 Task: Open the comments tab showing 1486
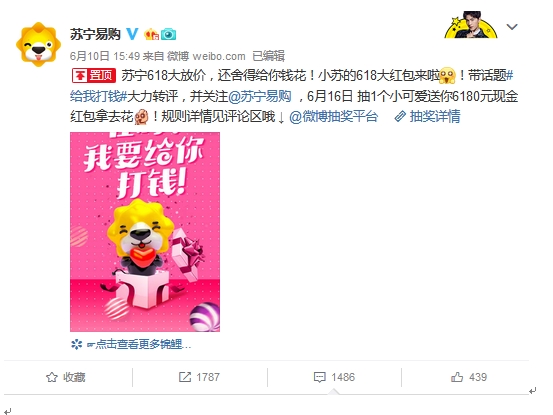[334, 377]
